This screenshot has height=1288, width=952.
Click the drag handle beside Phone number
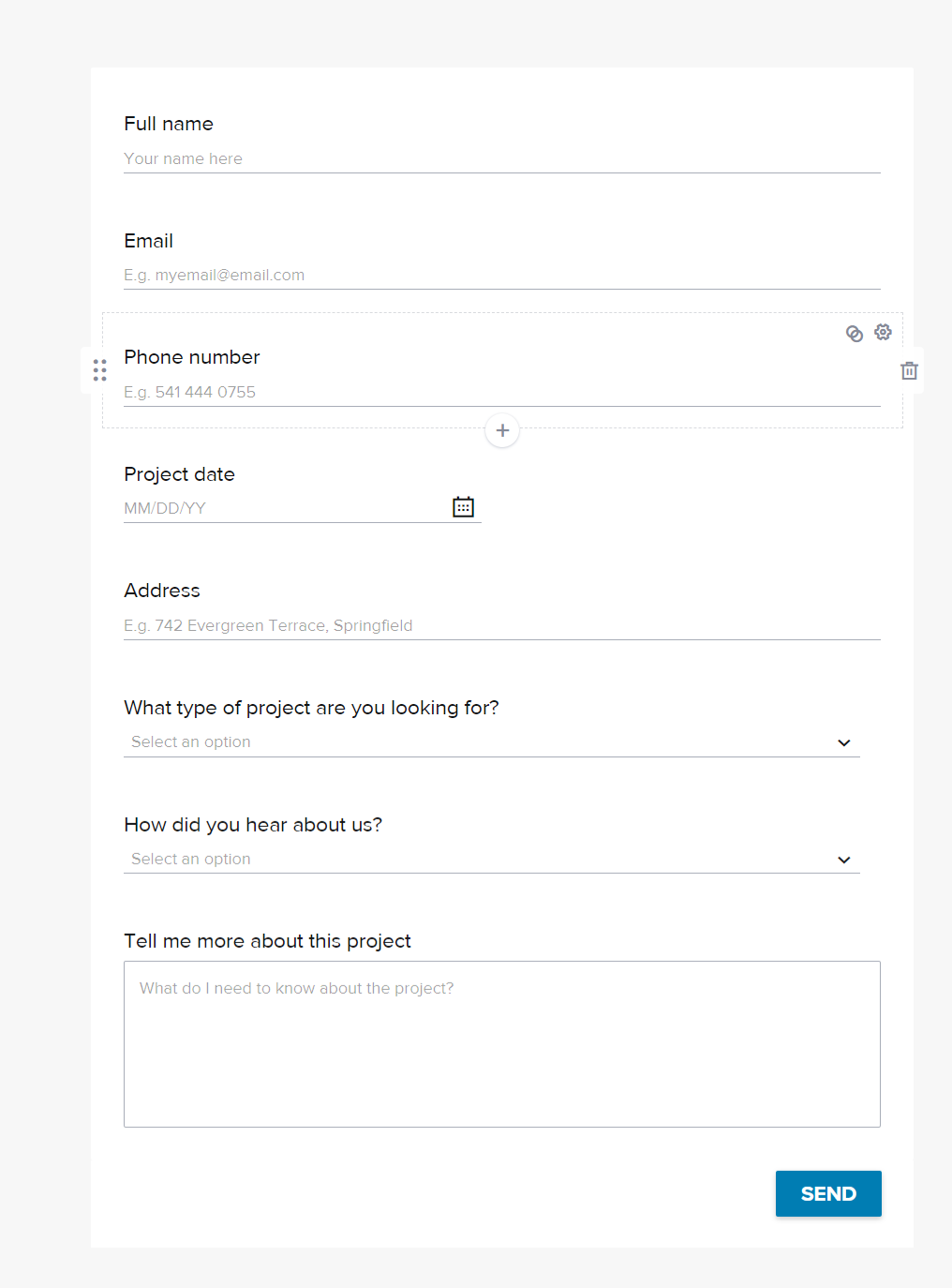[x=99, y=369]
